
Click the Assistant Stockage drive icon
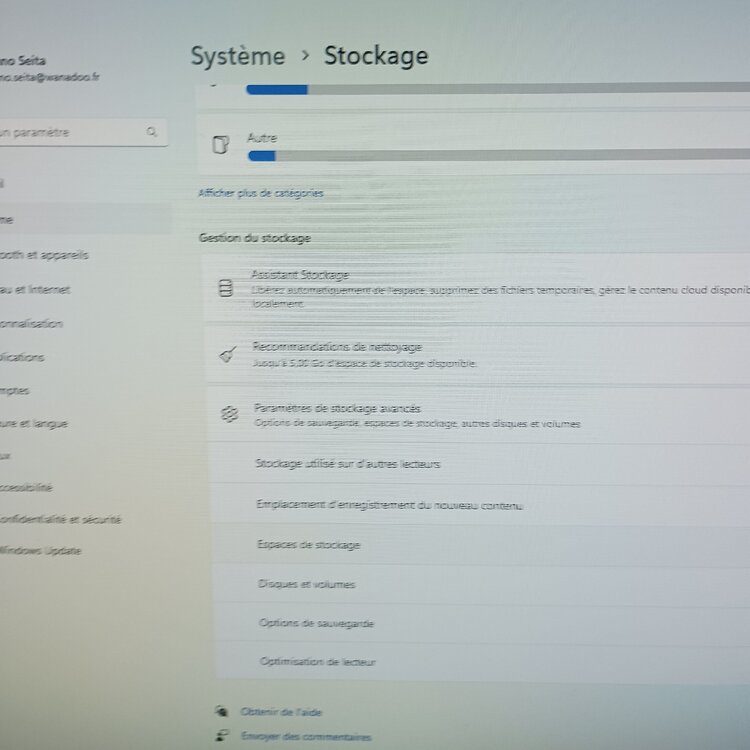tap(226, 289)
